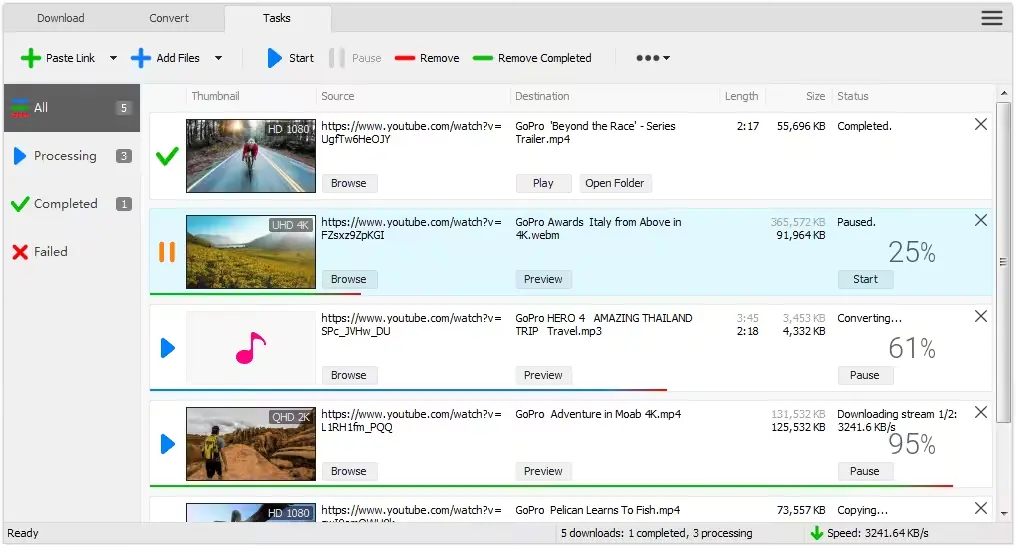Click the blue play icon on Thailand task
This screenshot has height=547, width=1016.
[167, 348]
